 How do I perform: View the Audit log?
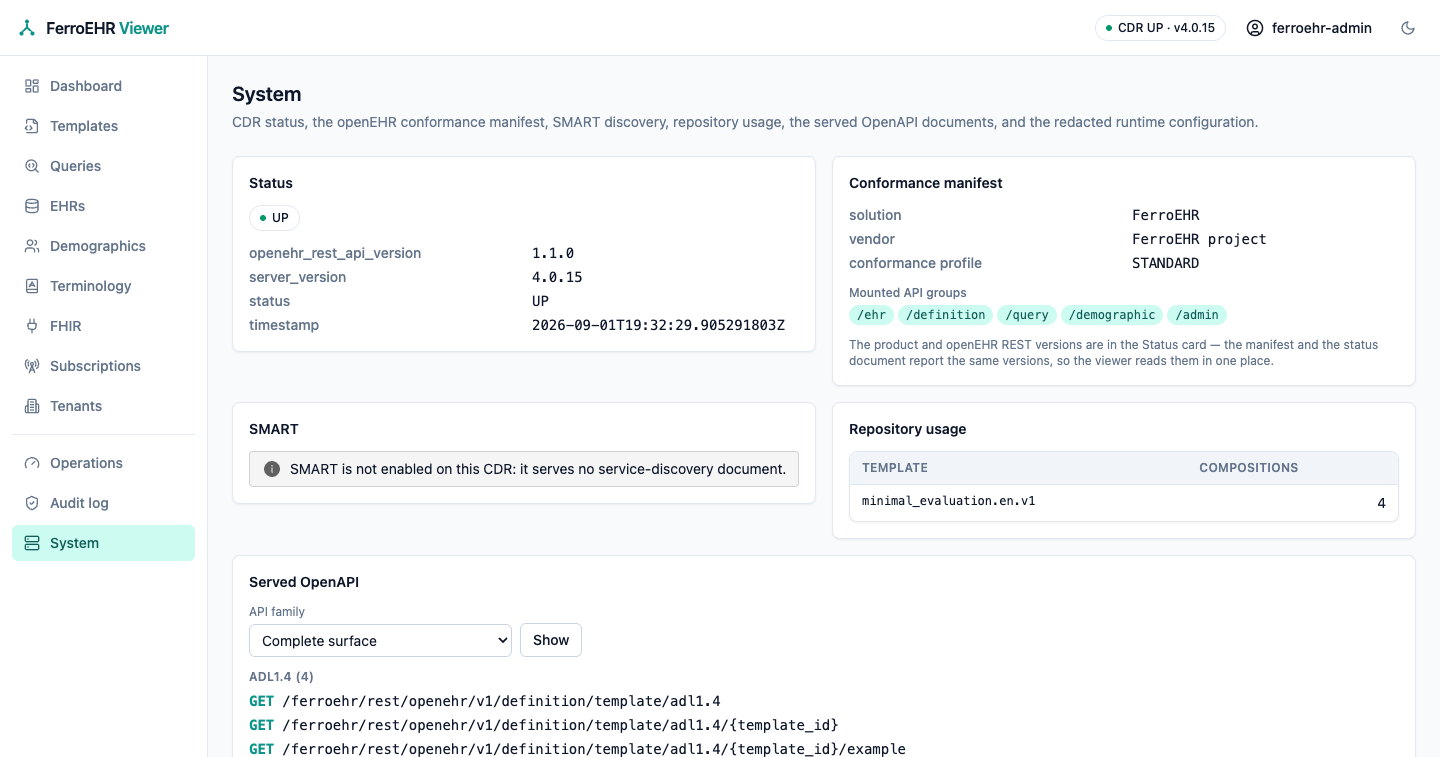pos(103,503)
